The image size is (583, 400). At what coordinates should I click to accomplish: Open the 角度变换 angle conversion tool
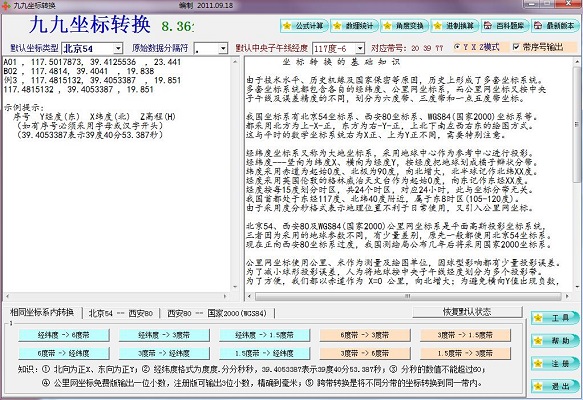(x=404, y=26)
